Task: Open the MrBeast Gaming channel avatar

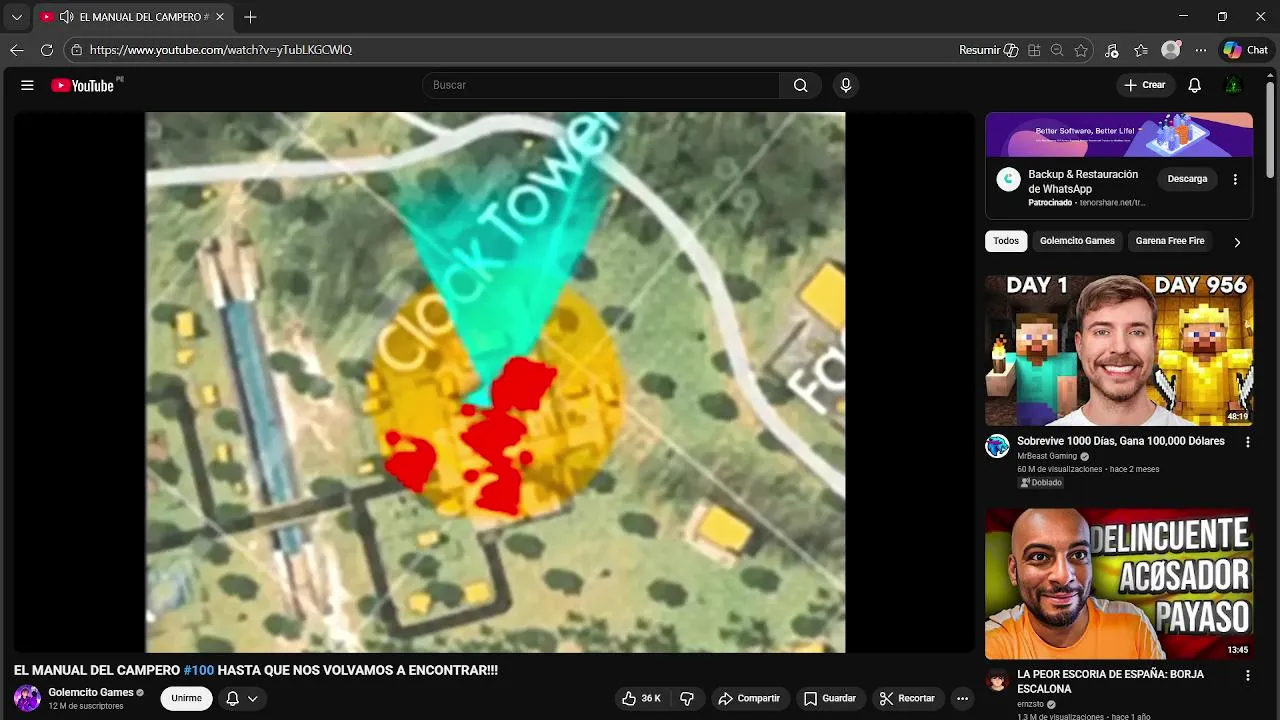Action: point(997,446)
